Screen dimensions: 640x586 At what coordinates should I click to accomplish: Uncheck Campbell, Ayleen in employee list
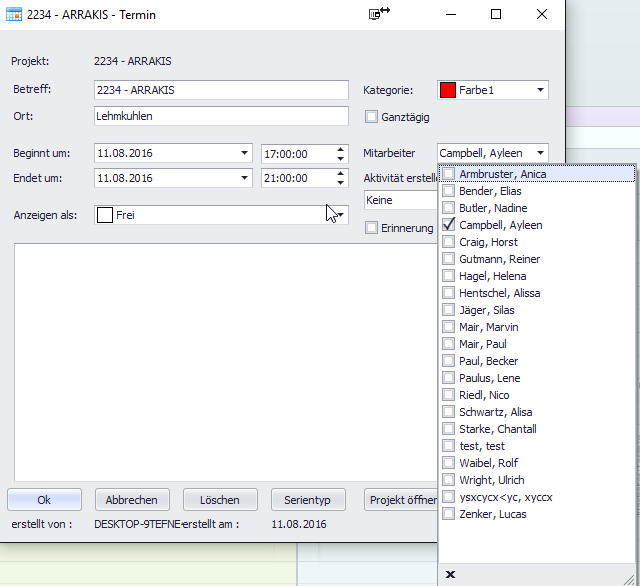point(449,225)
